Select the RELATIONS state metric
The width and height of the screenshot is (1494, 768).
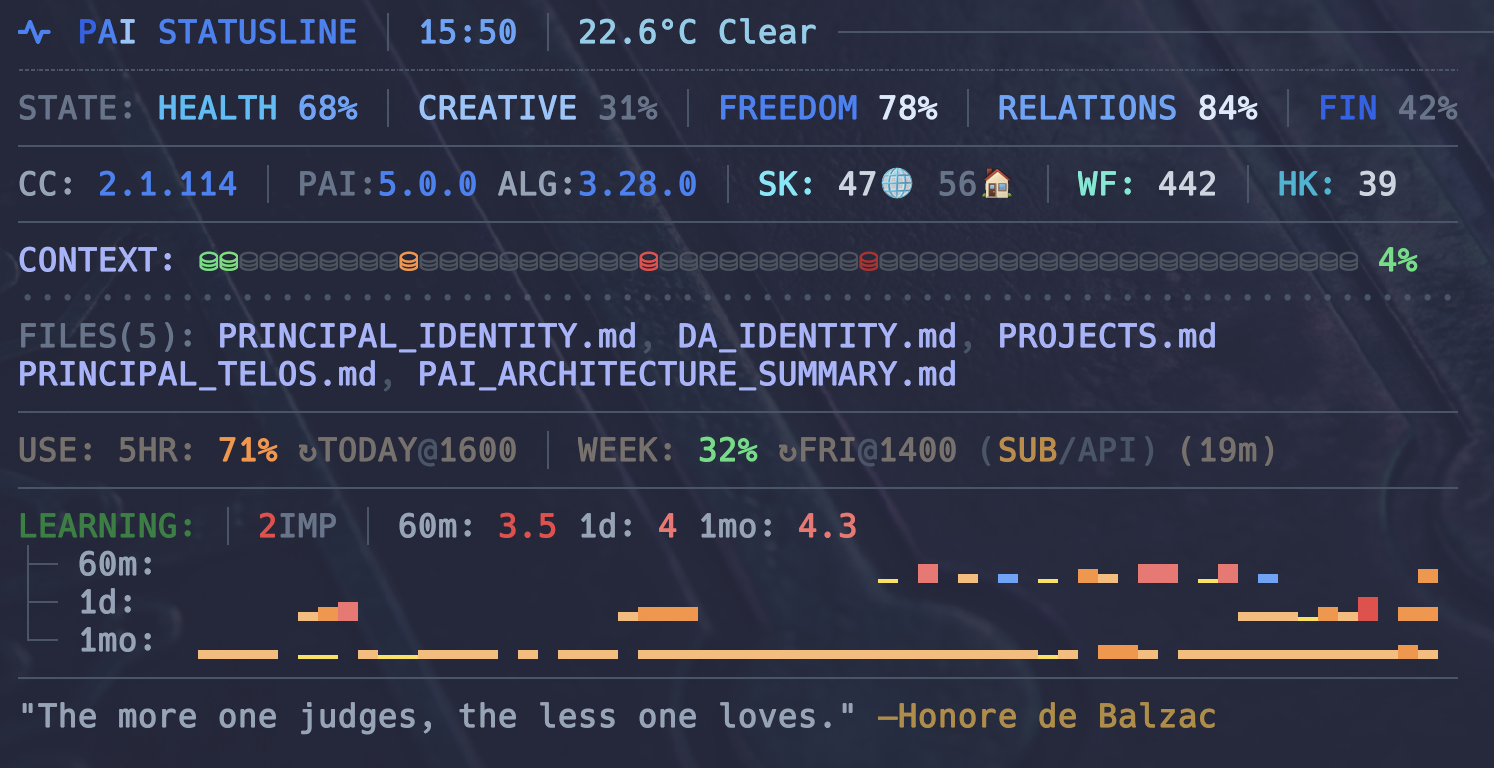1087,107
